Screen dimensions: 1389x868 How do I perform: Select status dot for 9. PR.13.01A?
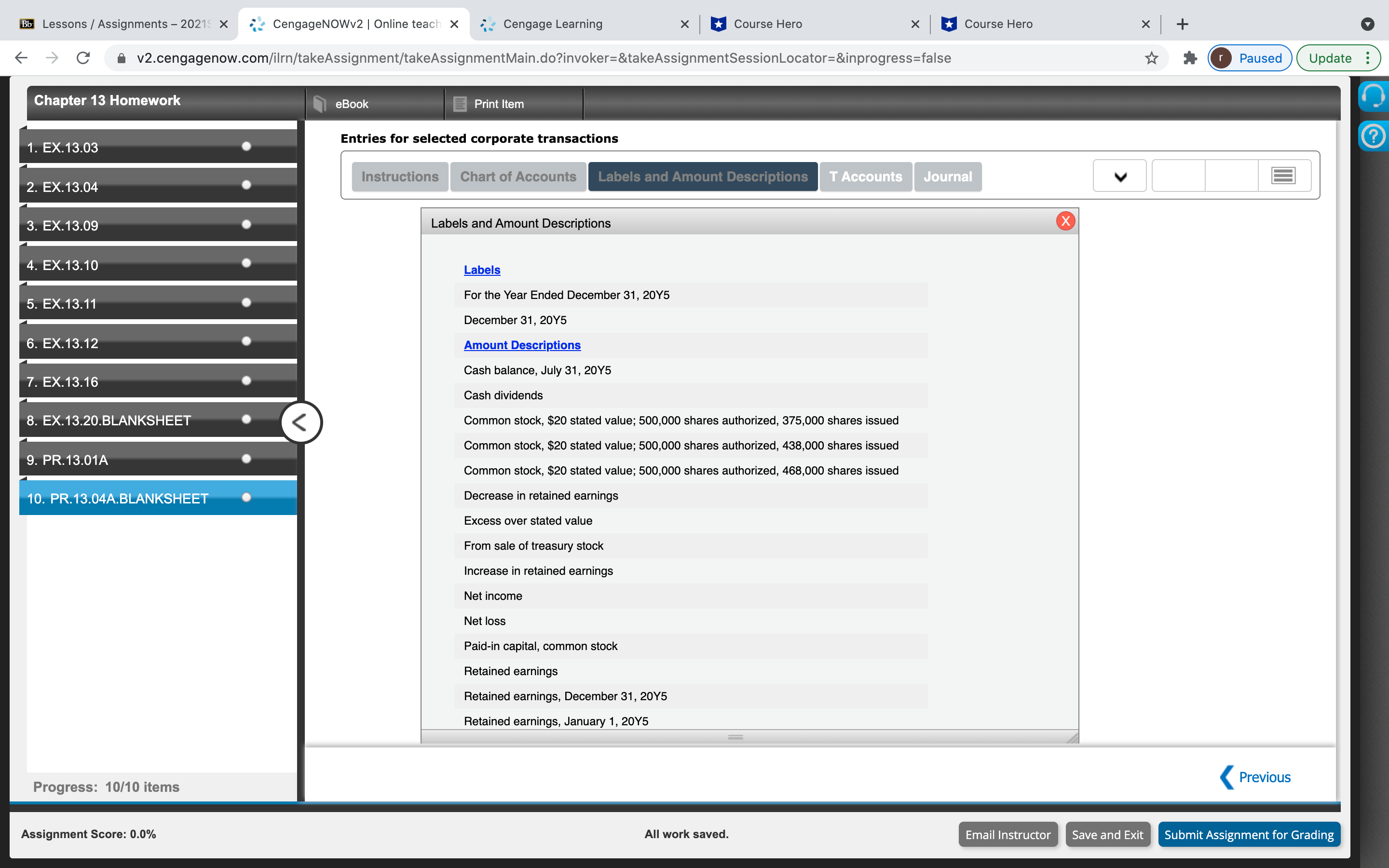[x=246, y=459]
